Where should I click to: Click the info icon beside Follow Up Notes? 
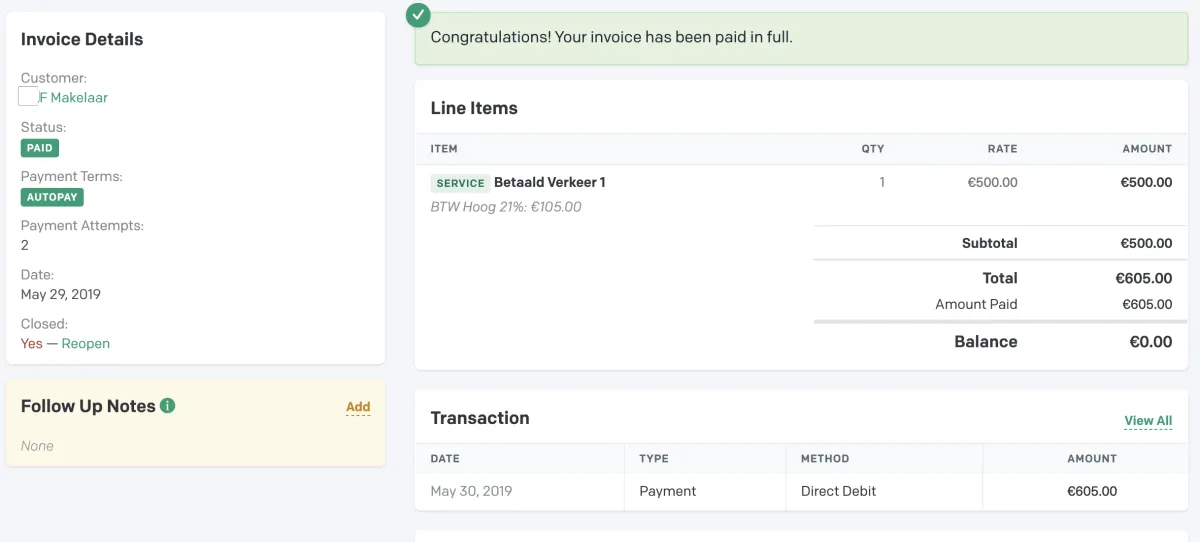pos(168,406)
